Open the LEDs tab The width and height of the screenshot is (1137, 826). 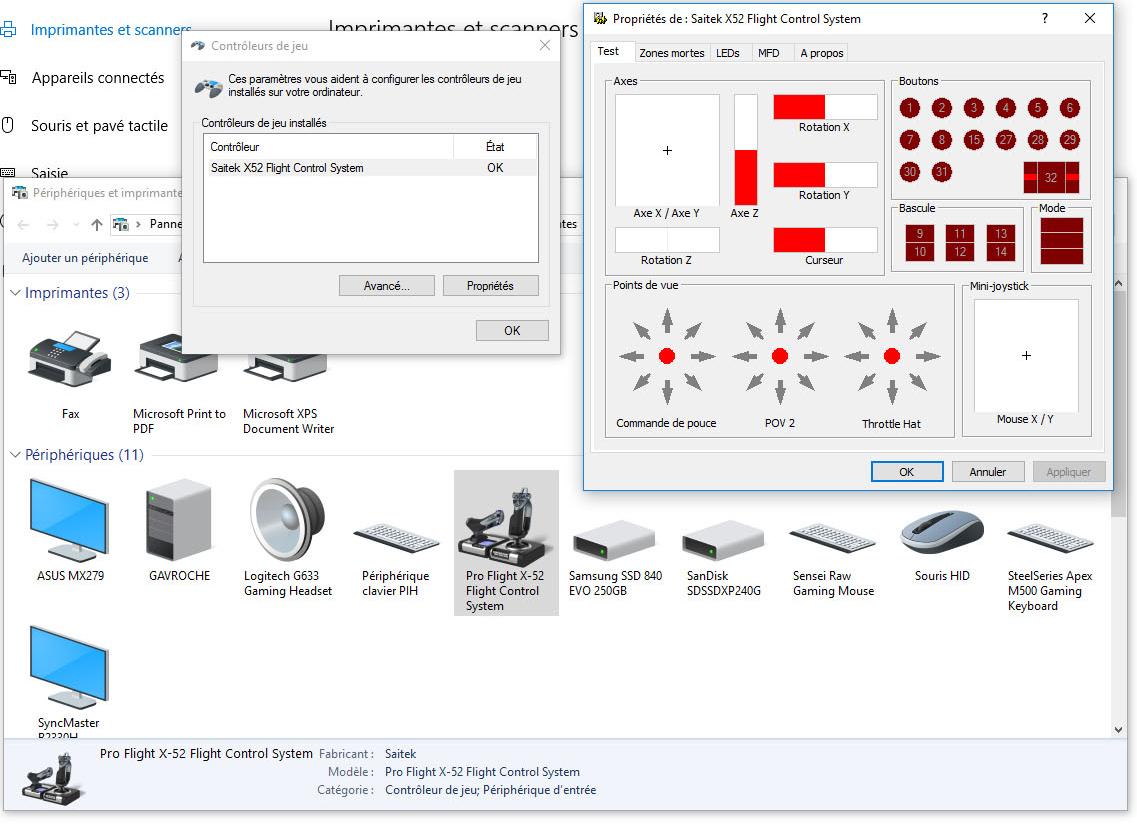pos(728,53)
